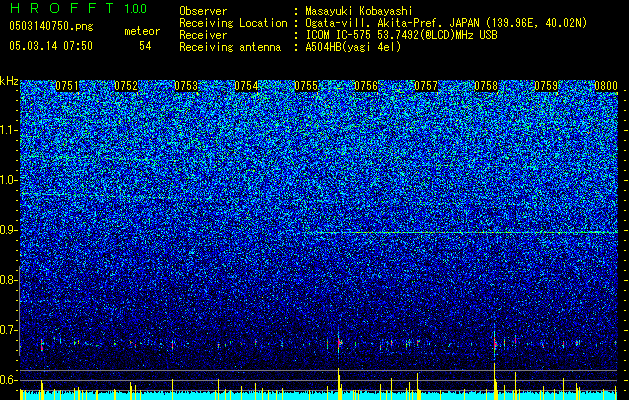Click the meteor count 54

145,46
